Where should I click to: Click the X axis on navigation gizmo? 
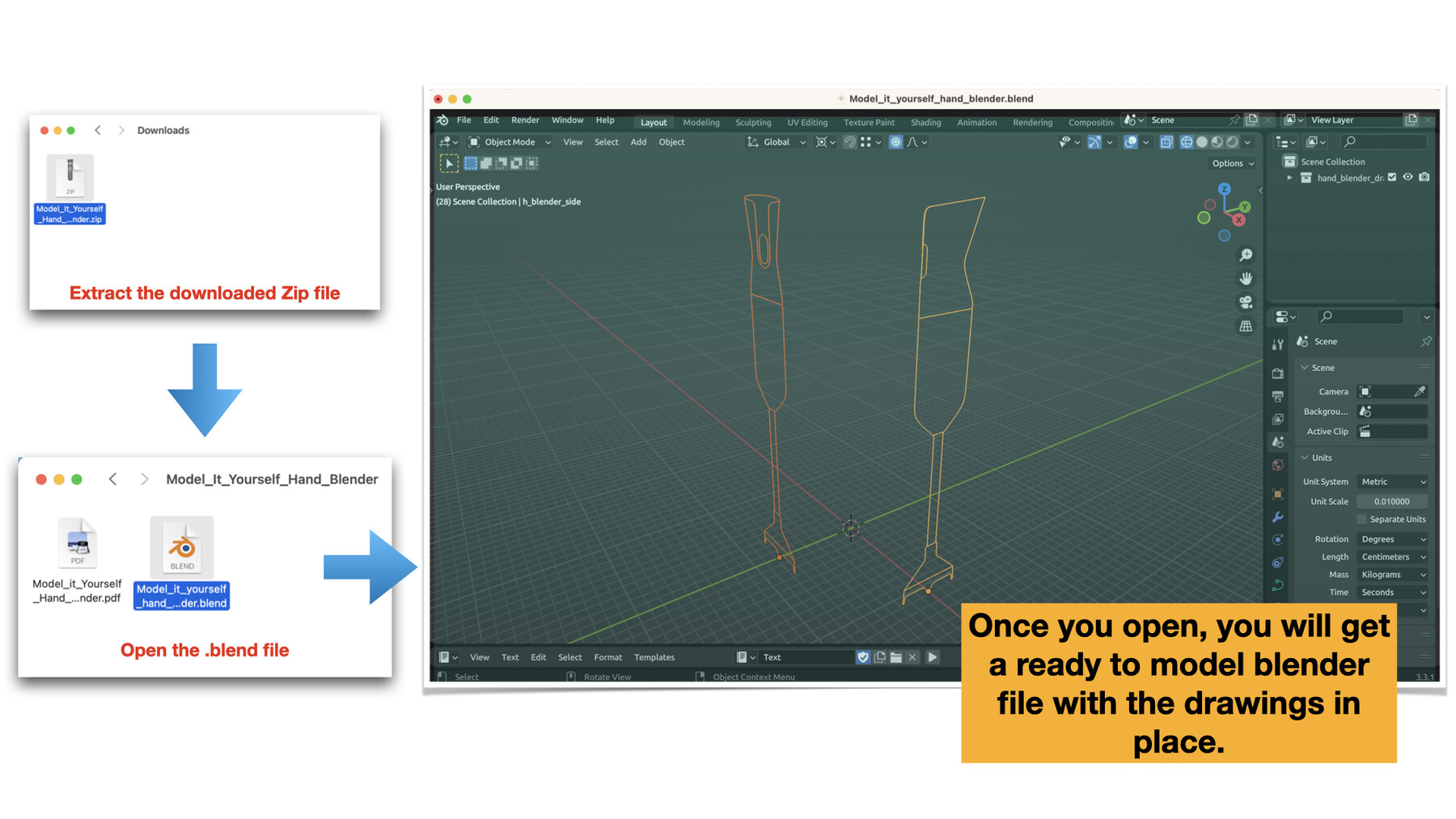point(1238,219)
